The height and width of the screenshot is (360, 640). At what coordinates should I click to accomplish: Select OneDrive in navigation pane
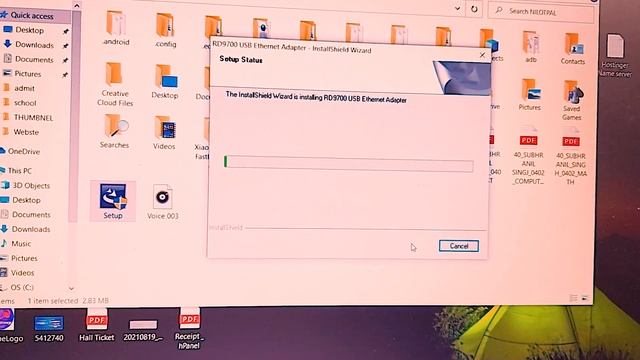(x=24, y=151)
